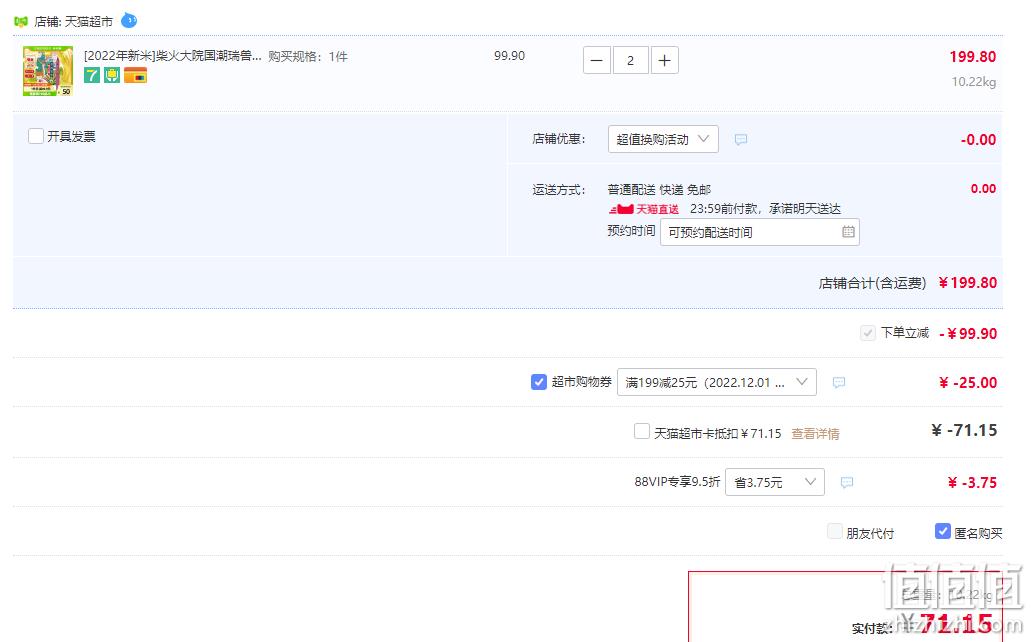Click the yellow shield guarantee badge icon
This screenshot has width=1032, height=642.
(x=112, y=75)
